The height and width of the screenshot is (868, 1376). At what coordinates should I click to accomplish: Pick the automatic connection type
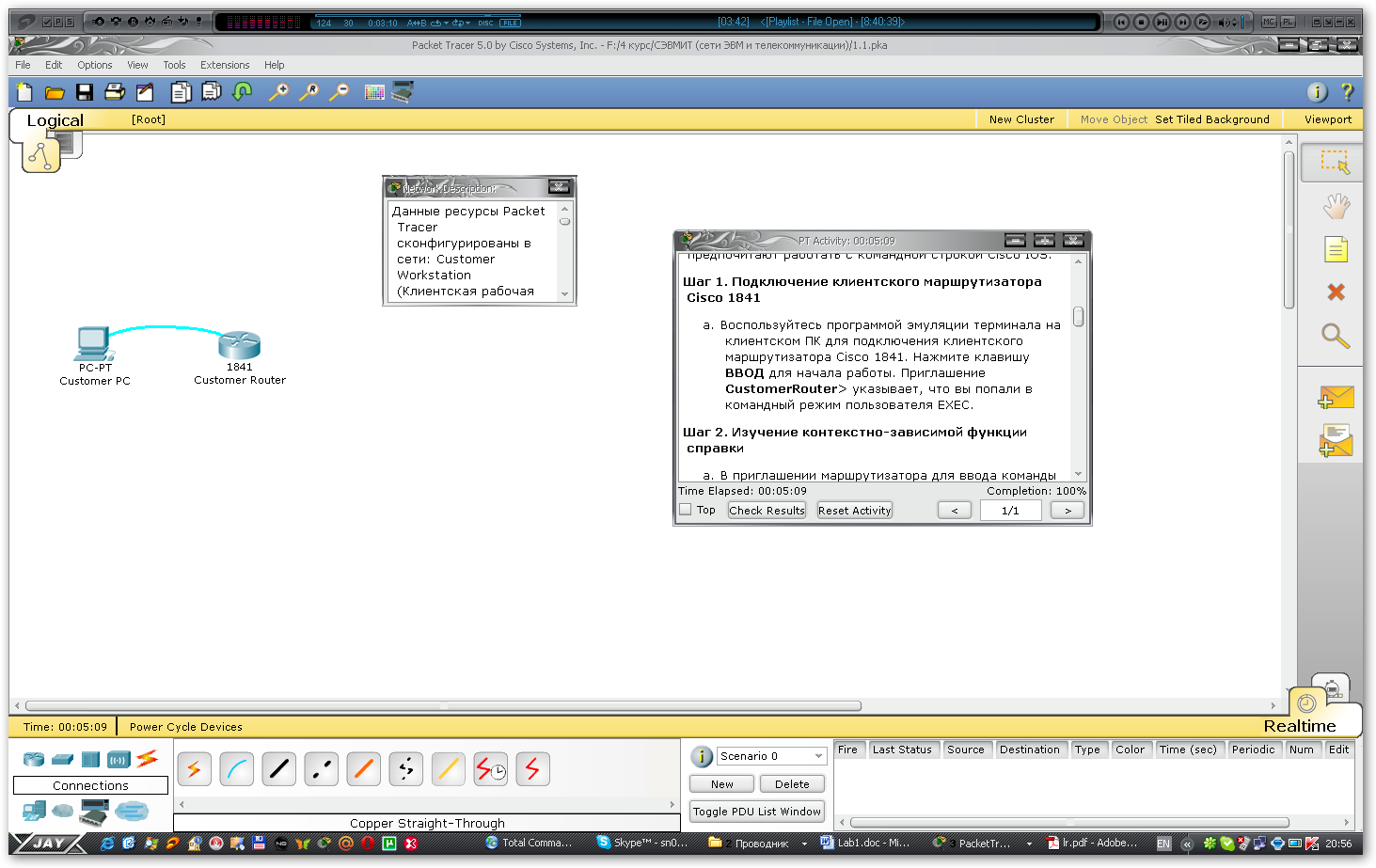[194, 769]
